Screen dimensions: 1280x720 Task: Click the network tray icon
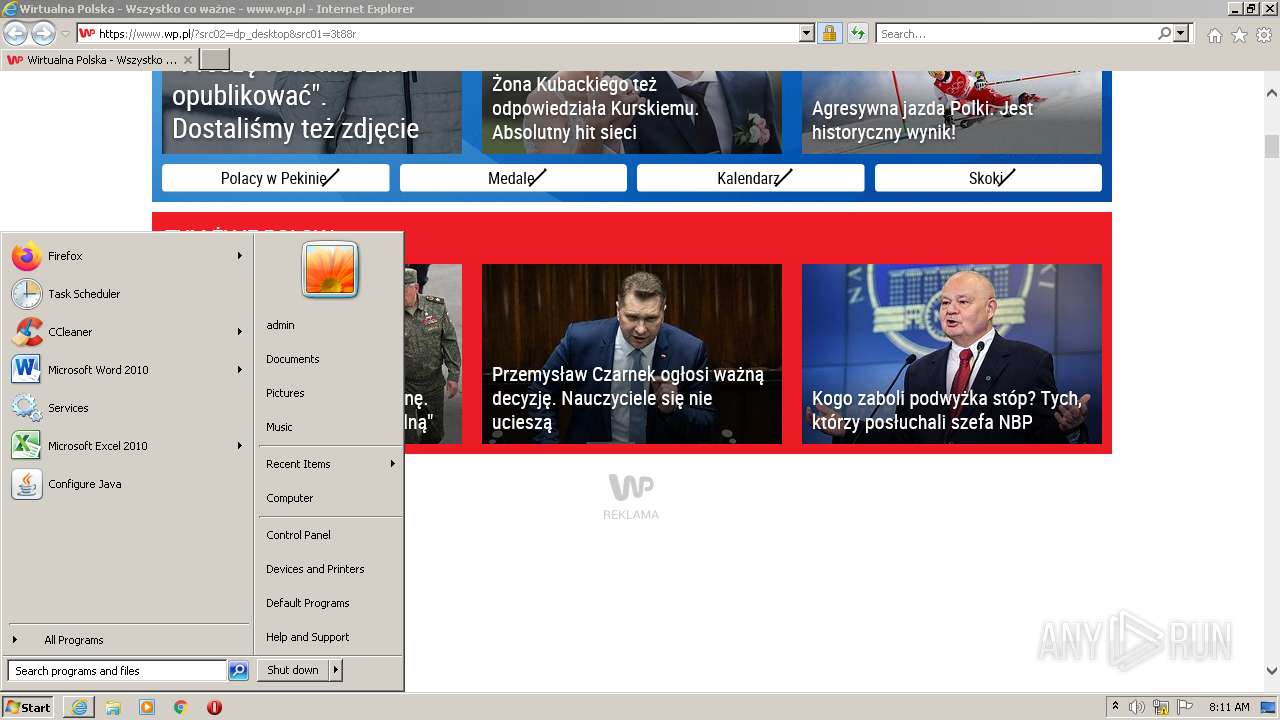click(x=1161, y=707)
